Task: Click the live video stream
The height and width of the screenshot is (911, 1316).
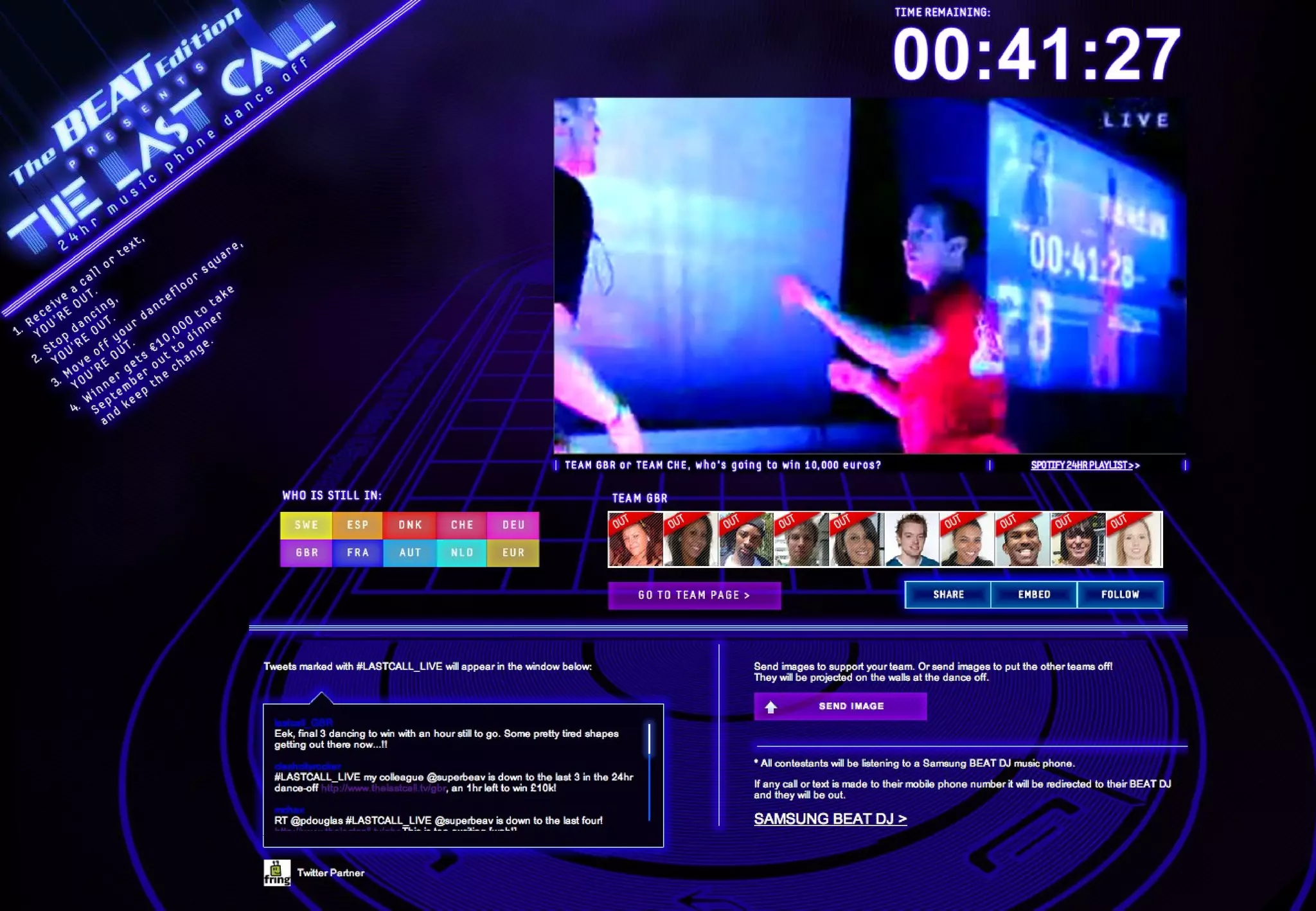Action: click(x=869, y=276)
